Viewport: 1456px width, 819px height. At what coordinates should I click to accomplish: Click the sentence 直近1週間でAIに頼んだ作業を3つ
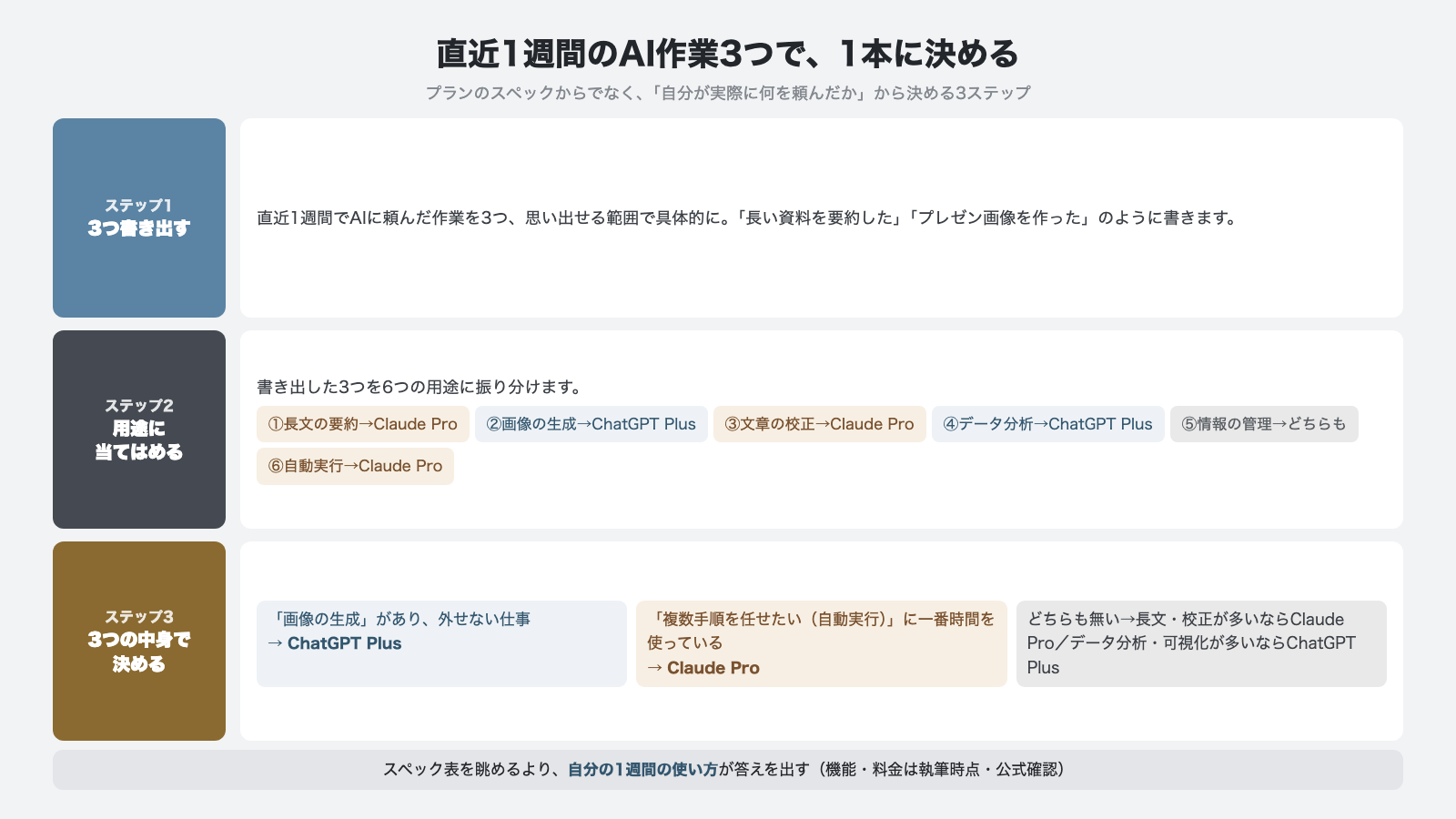click(747, 217)
